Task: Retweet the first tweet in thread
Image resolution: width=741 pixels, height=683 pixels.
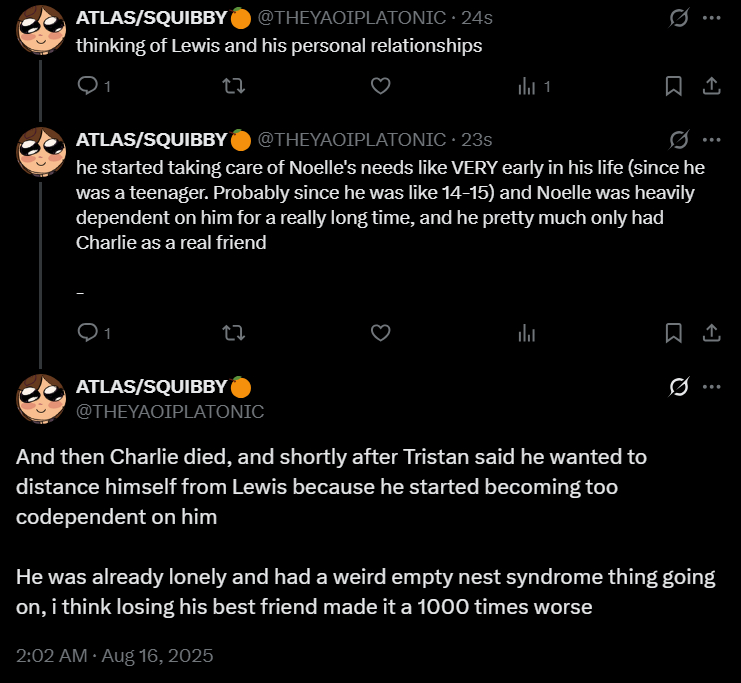Action: click(232, 87)
